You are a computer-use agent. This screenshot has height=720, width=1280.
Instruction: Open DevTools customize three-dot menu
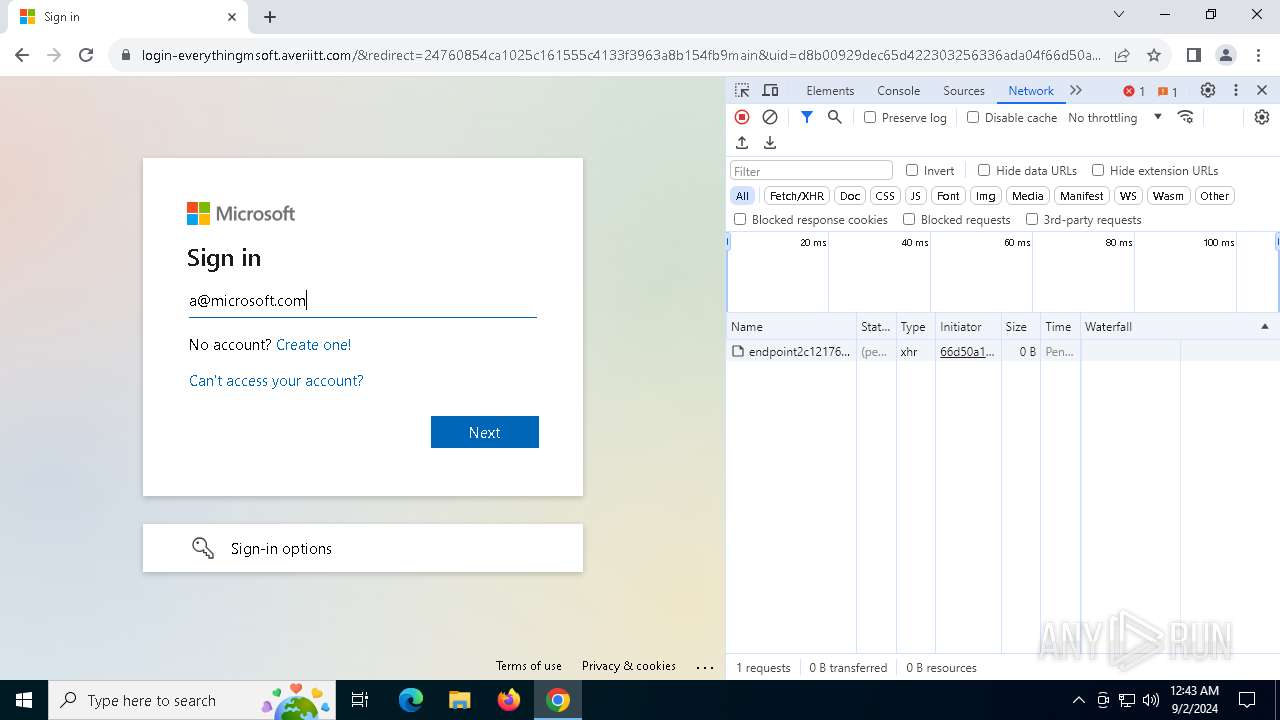pos(1236,90)
